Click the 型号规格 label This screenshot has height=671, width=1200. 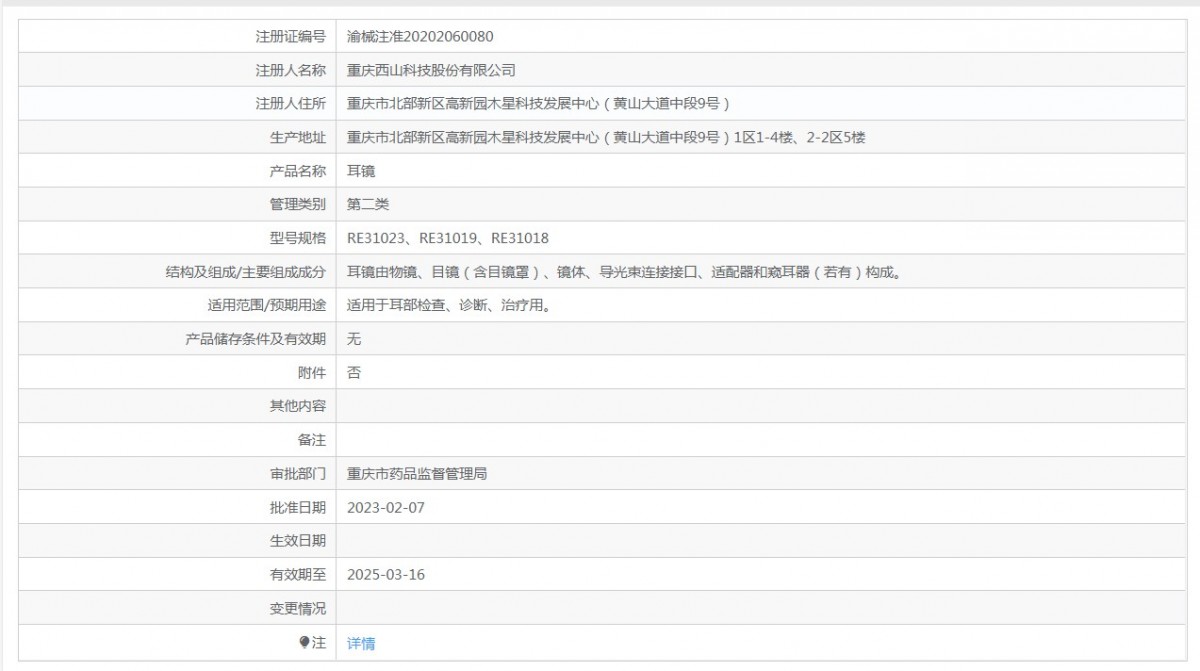tap(298, 238)
